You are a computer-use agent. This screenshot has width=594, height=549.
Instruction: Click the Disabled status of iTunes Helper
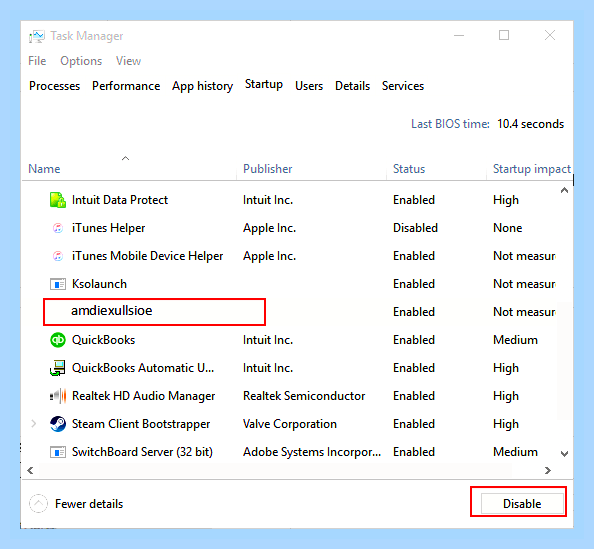415,228
